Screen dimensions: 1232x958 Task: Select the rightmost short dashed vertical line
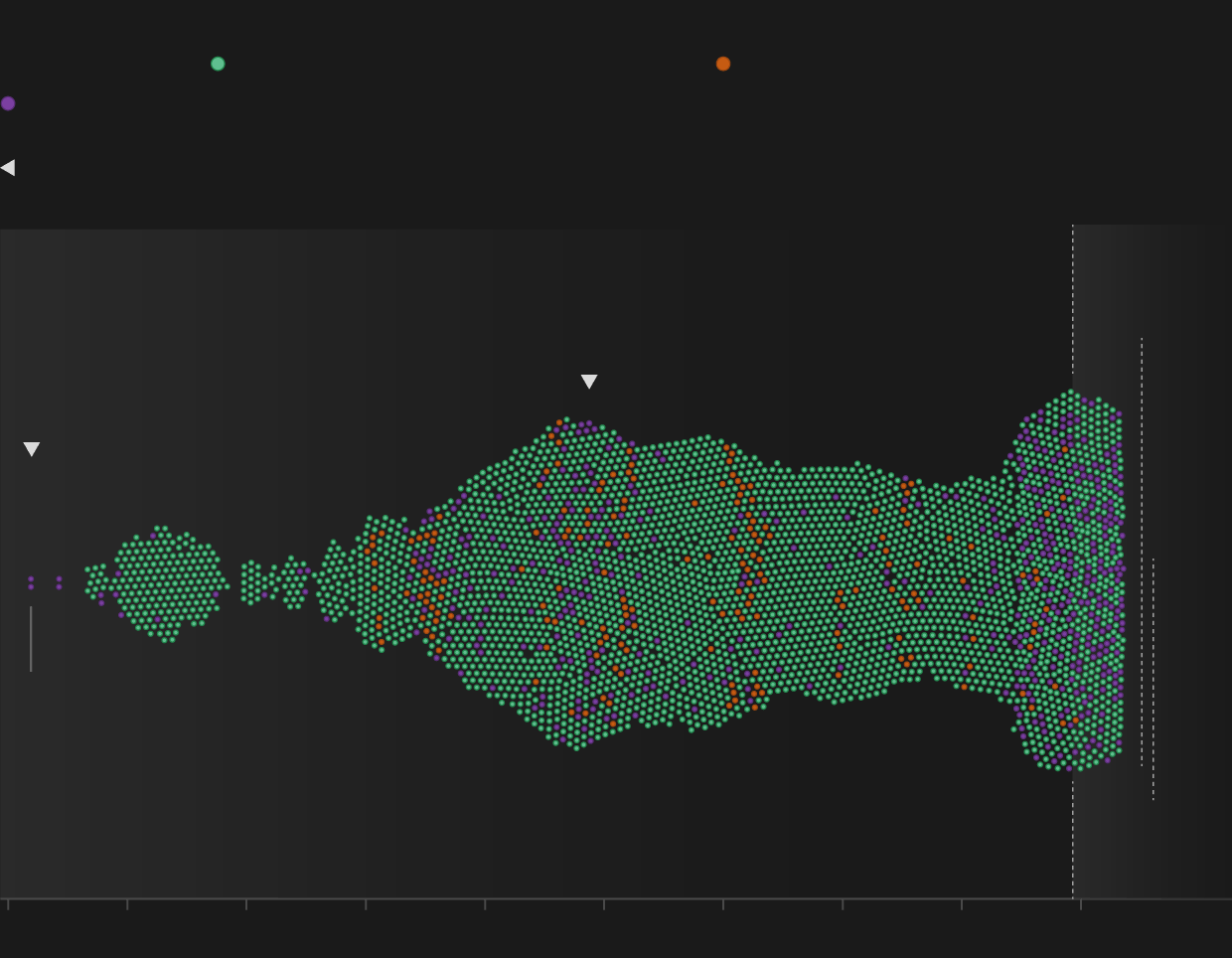tap(1154, 696)
